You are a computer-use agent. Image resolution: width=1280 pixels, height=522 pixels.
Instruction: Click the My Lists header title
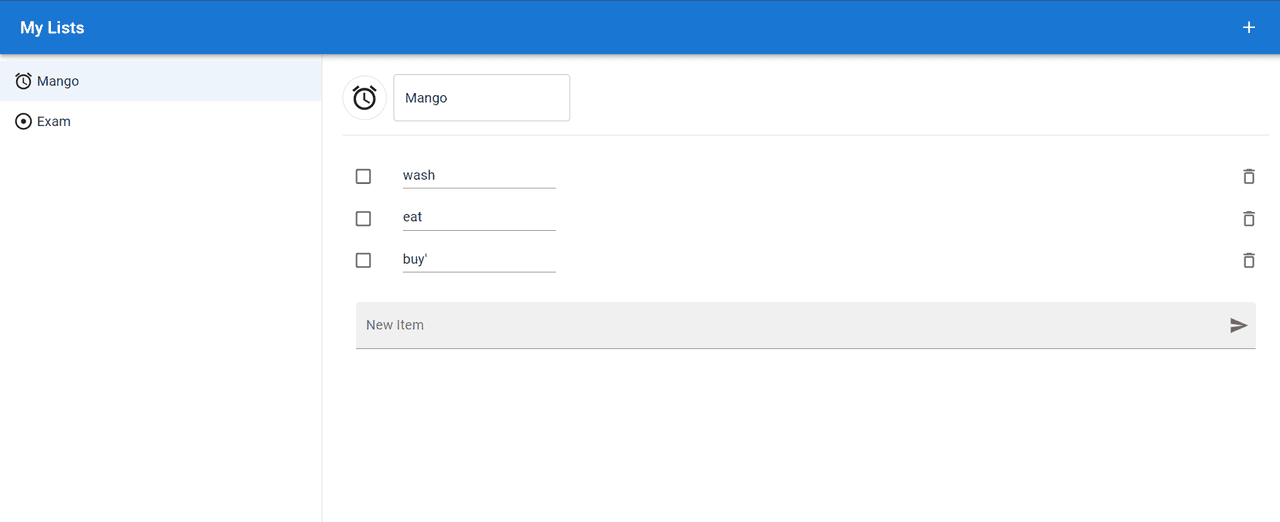pyautogui.click(x=52, y=28)
